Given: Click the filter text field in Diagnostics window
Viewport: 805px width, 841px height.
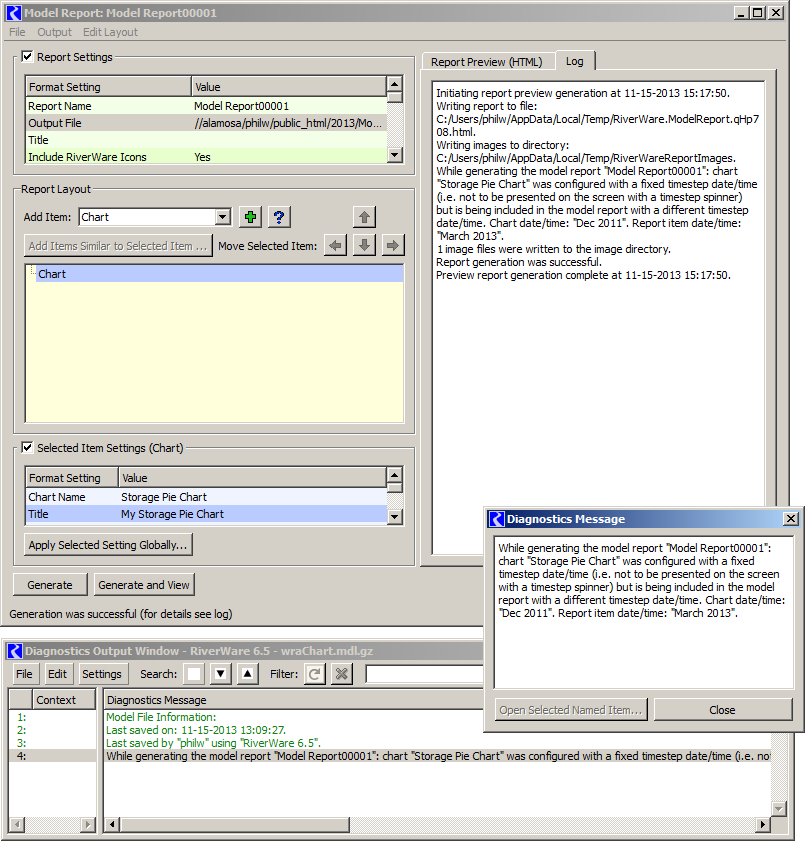Looking at the screenshot, I should coord(424,674).
